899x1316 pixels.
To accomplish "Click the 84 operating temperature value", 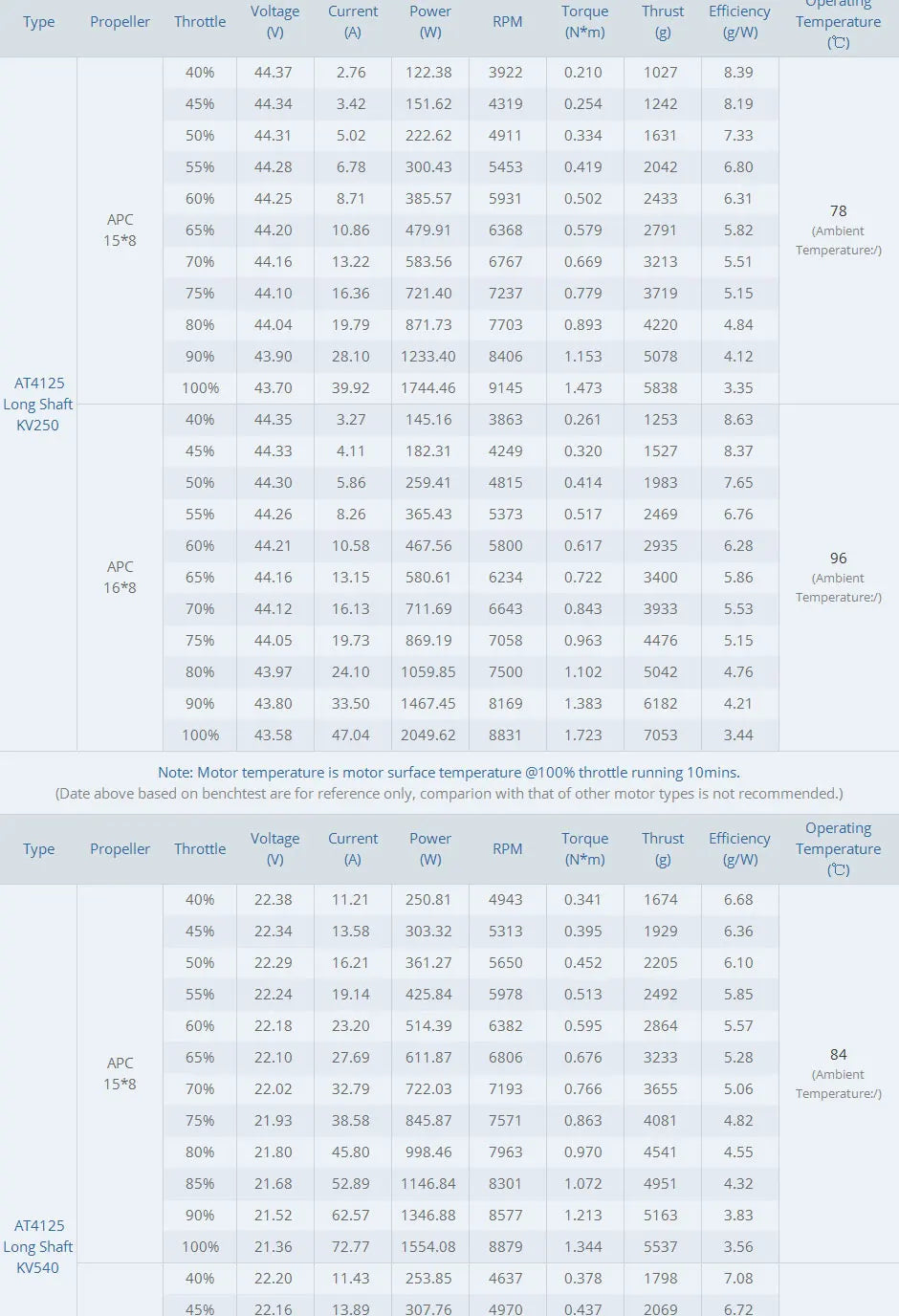I will [838, 1055].
